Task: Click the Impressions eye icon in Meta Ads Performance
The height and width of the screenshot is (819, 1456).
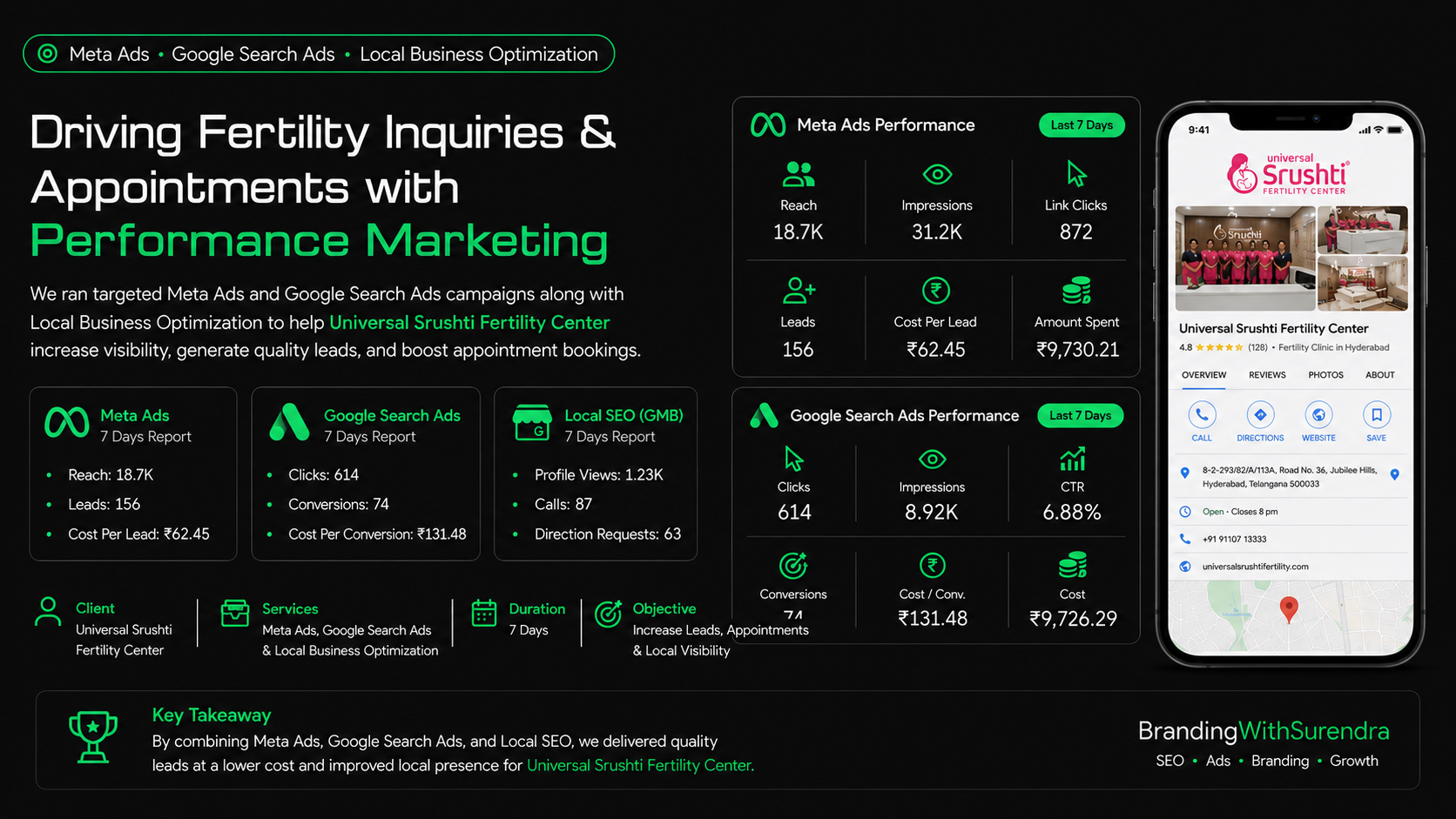Action: coord(937,174)
